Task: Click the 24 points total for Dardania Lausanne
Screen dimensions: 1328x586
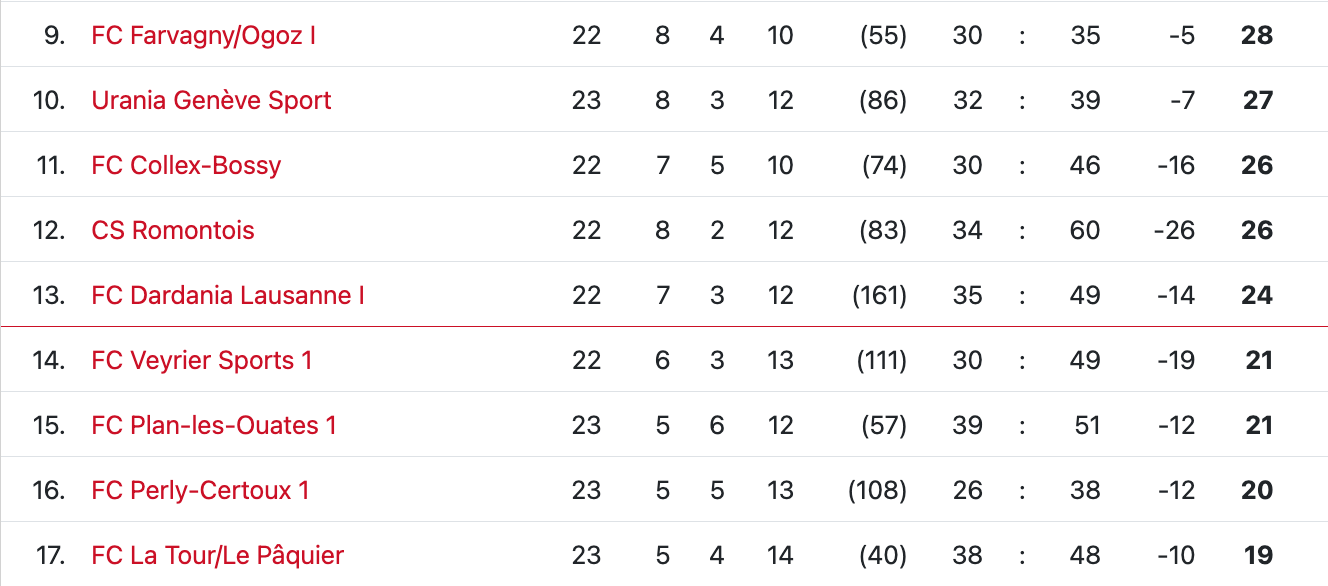Action: (1256, 295)
